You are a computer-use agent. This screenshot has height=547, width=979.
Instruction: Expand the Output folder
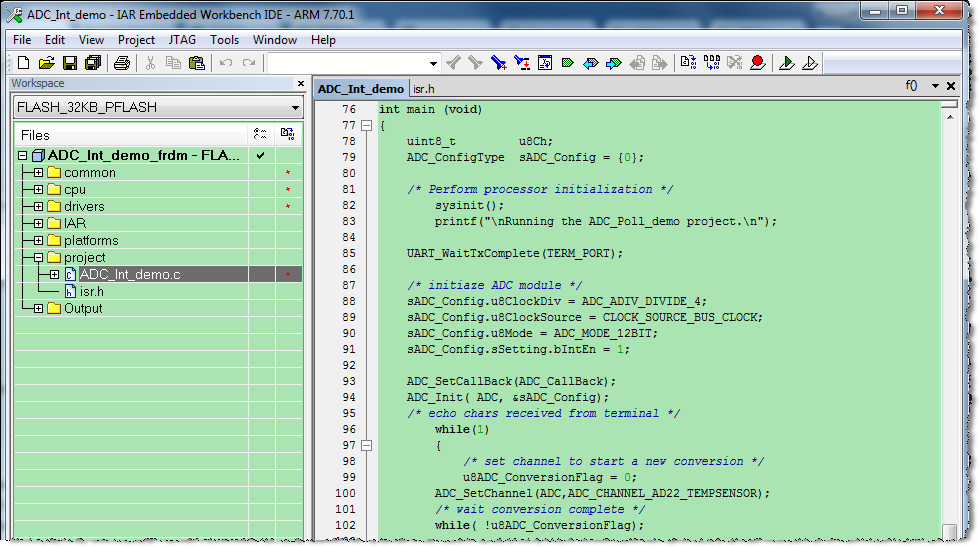click(38, 308)
